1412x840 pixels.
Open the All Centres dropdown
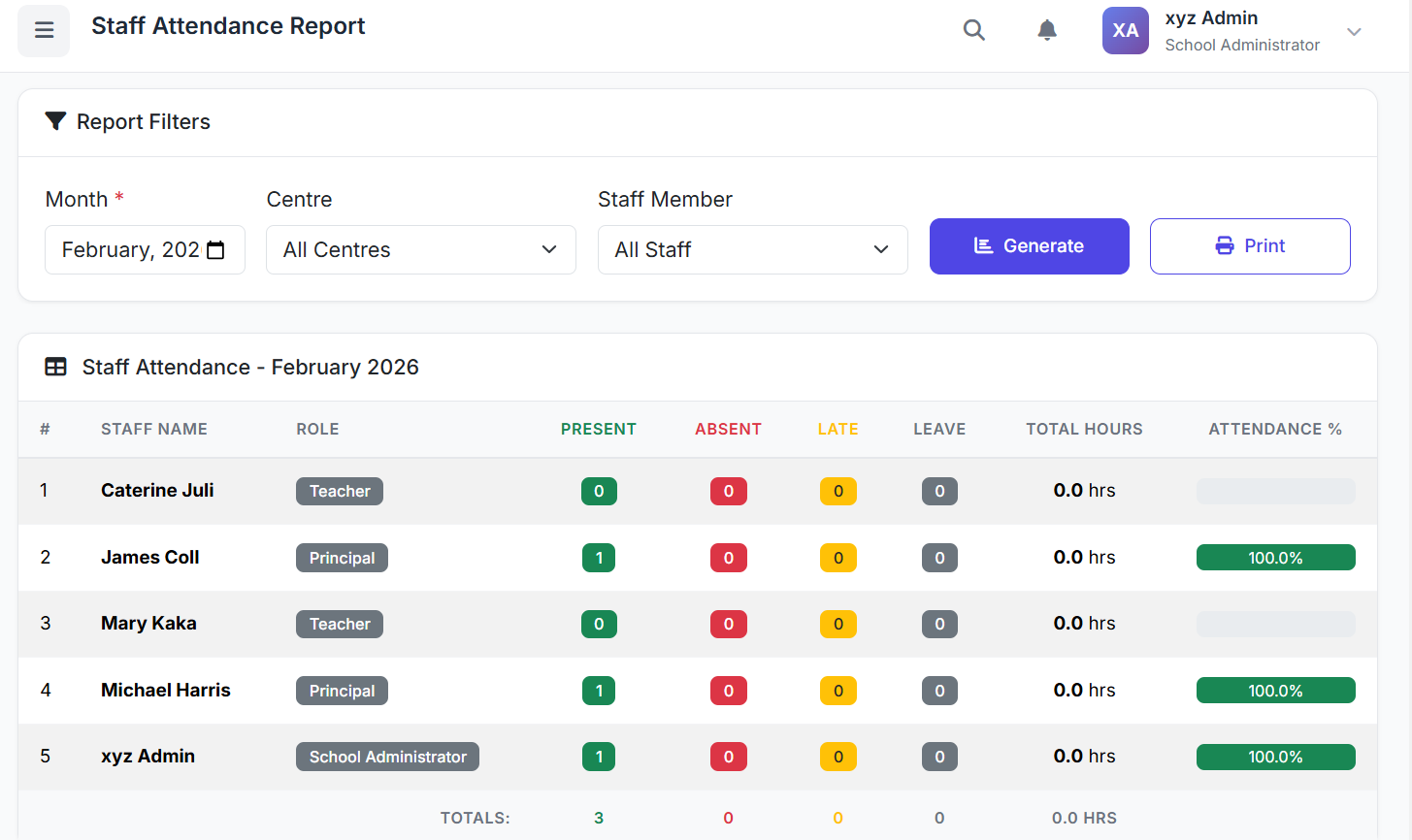point(420,250)
